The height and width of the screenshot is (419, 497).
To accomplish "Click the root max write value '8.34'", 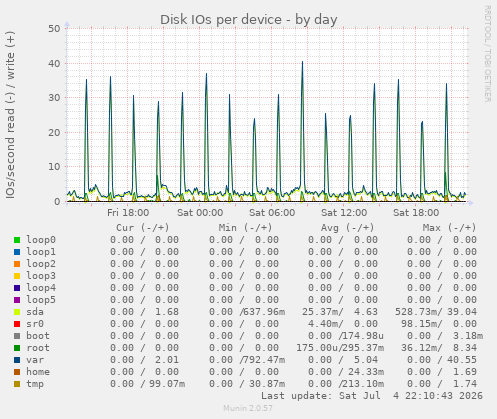I will click(x=465, y=348).
